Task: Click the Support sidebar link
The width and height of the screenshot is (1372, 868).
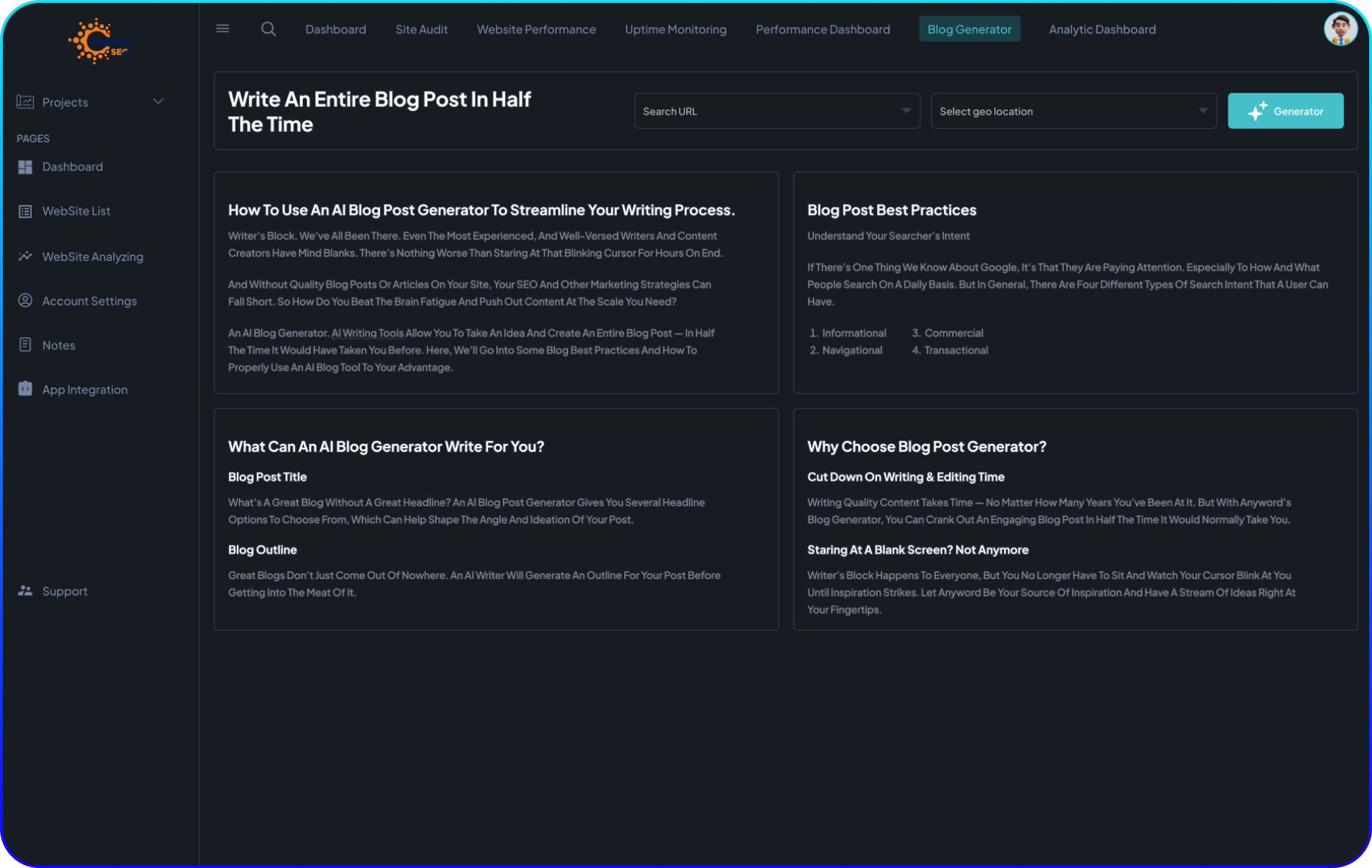Action: coord(65,590)
